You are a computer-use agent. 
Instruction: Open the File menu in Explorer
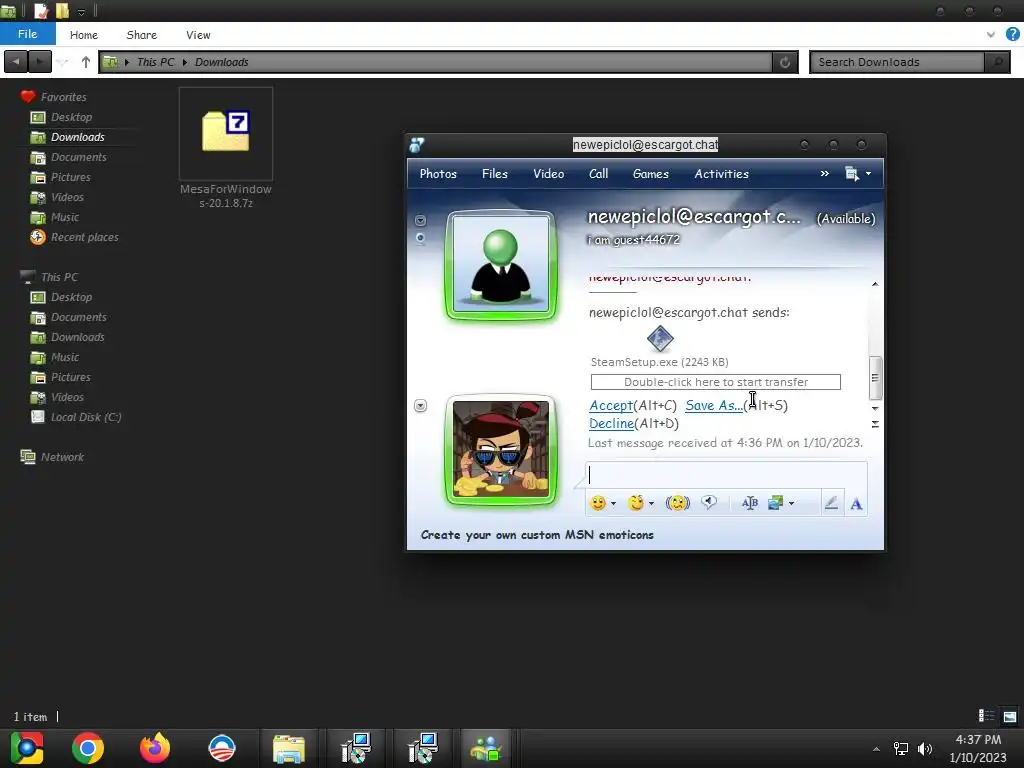tap(27, 34)
